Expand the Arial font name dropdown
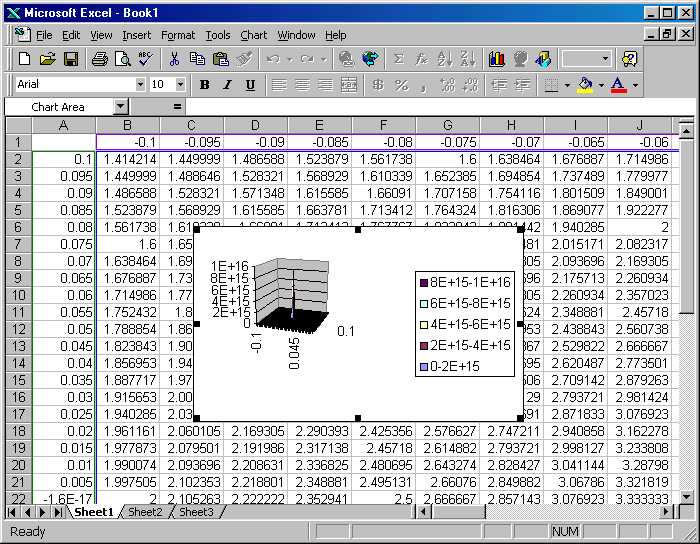Viewport: 700px width, 544px height. tap(140, 84)
